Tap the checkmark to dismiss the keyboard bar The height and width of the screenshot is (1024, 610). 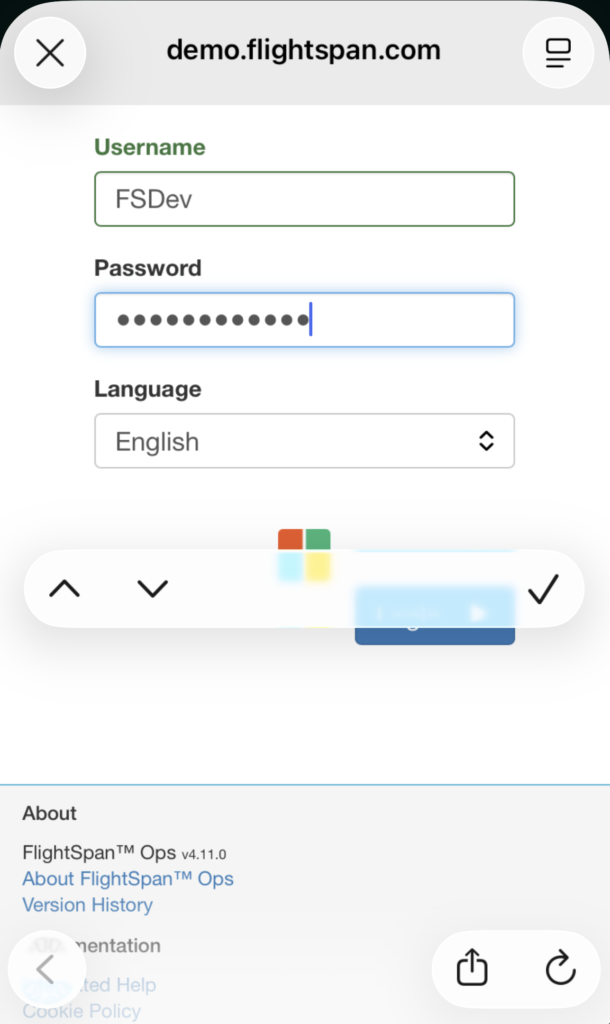[x=543, y=589]
